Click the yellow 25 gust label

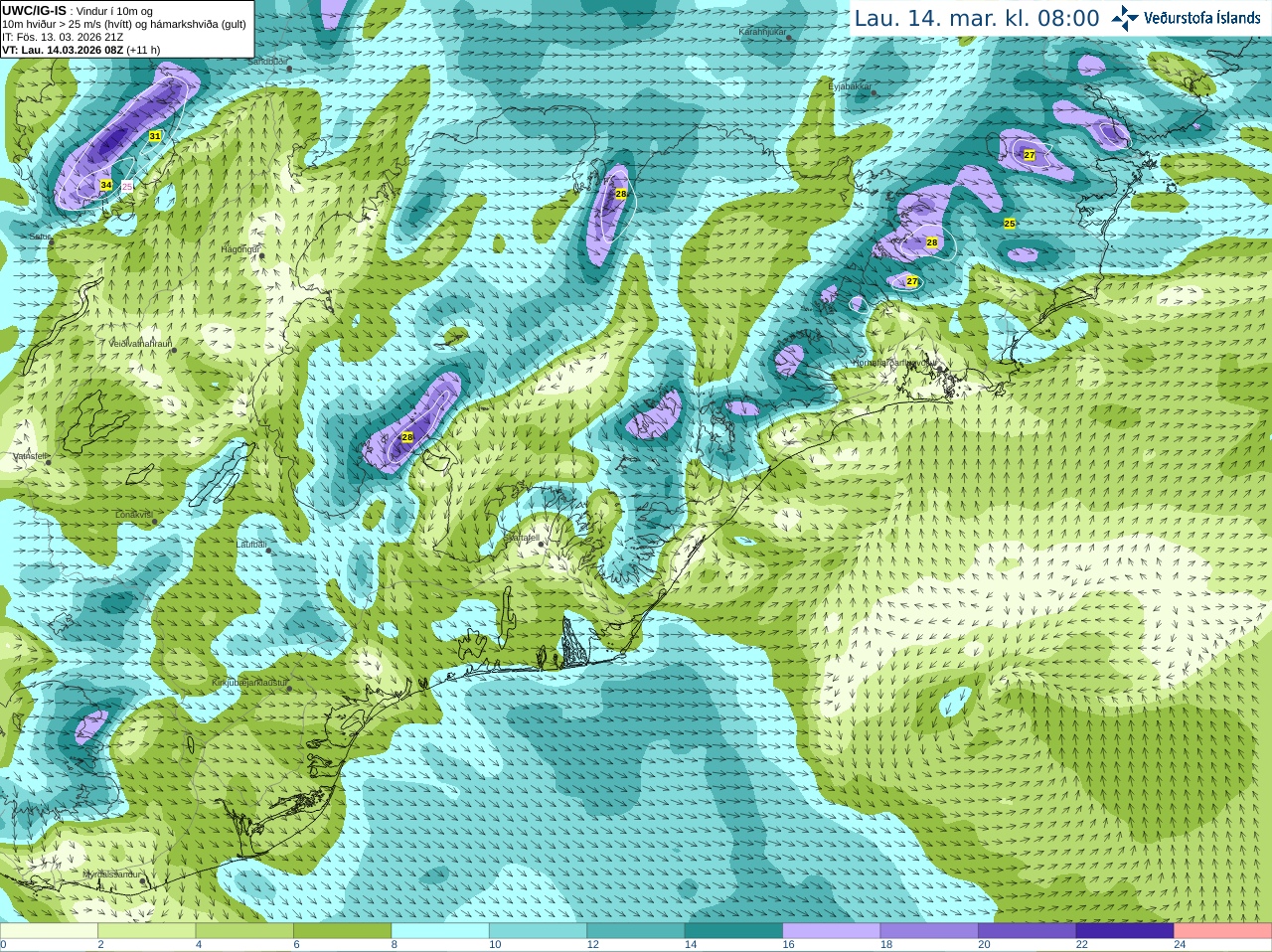(1010, 224)
